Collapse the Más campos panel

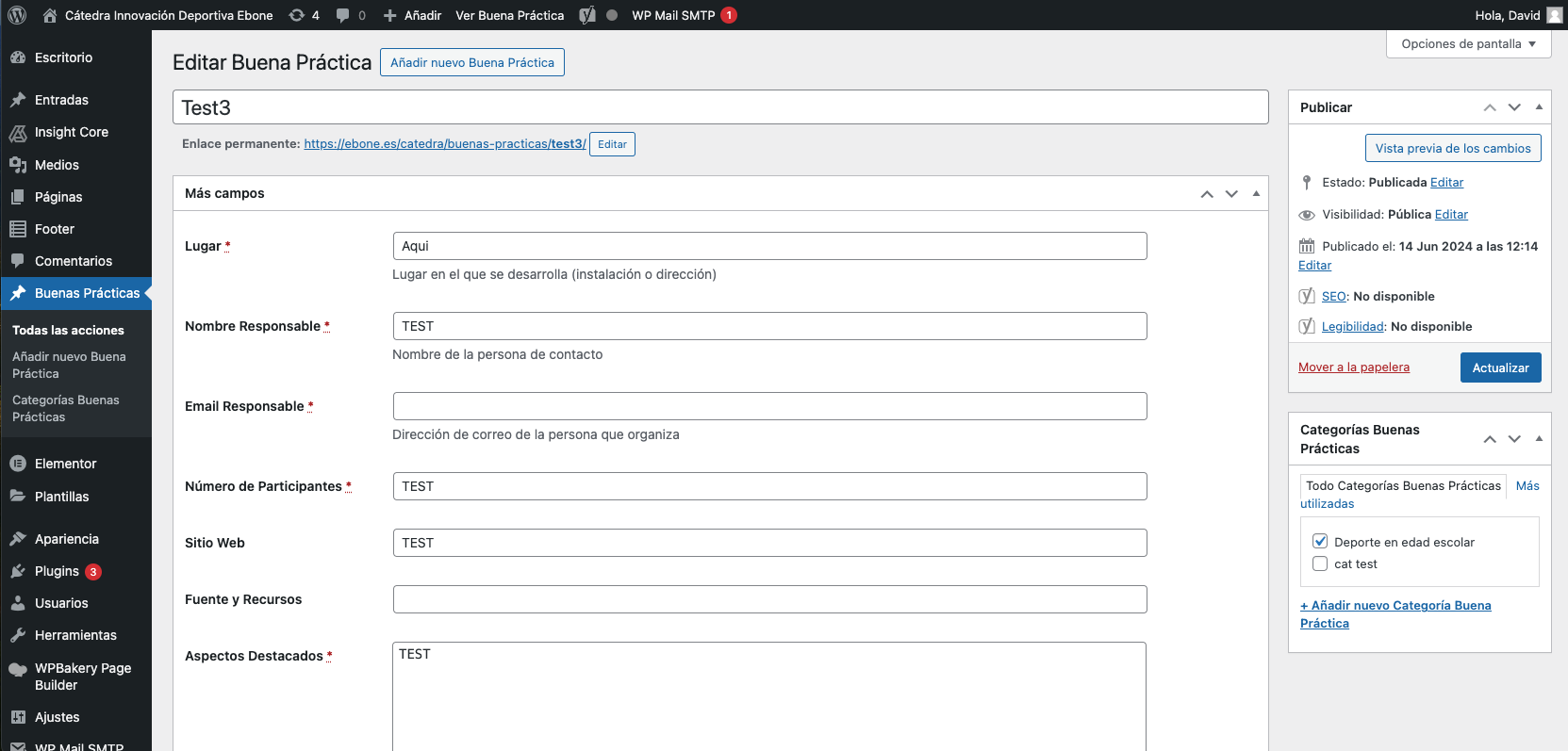click(1256, 193)
